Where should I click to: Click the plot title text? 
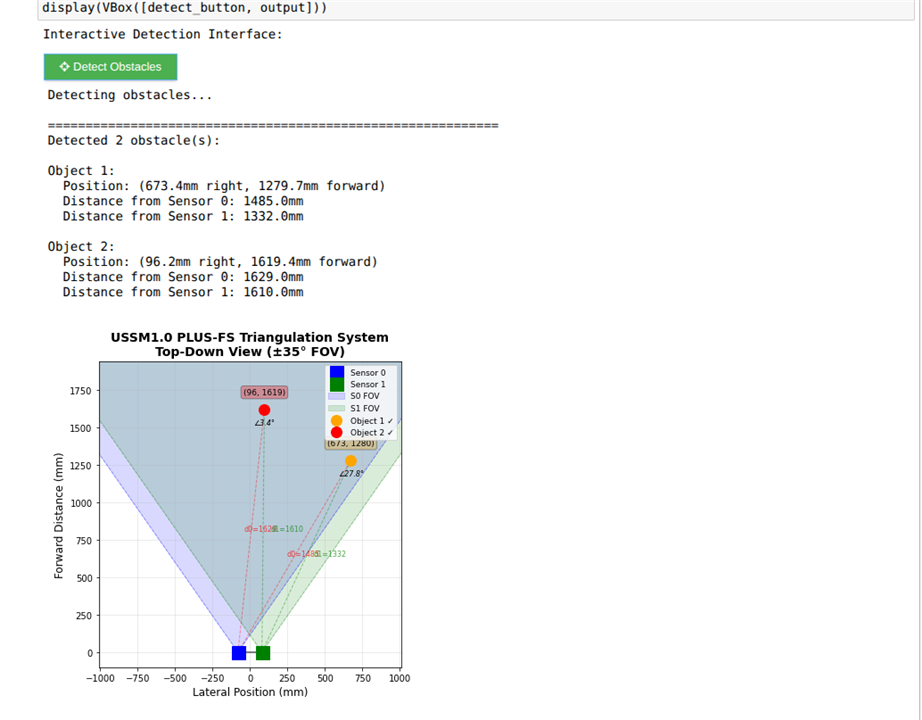click(x=250, y=344)
